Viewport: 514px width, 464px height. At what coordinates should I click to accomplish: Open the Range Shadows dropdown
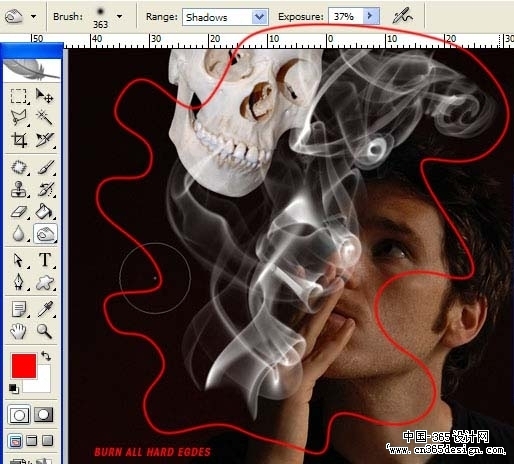(x=225, y=17)
